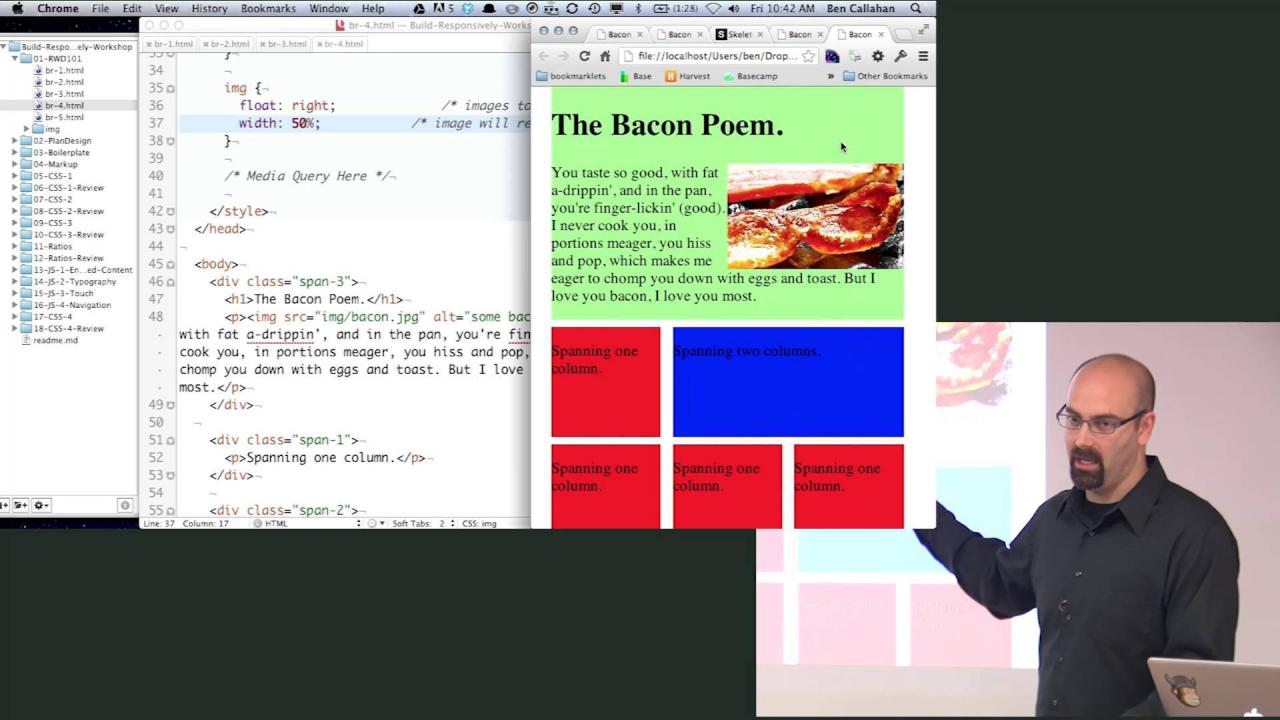Click the wrench extension icon in Chrome
The height and width of the screenshot is (720, 1280).
[x=900, y=56]
